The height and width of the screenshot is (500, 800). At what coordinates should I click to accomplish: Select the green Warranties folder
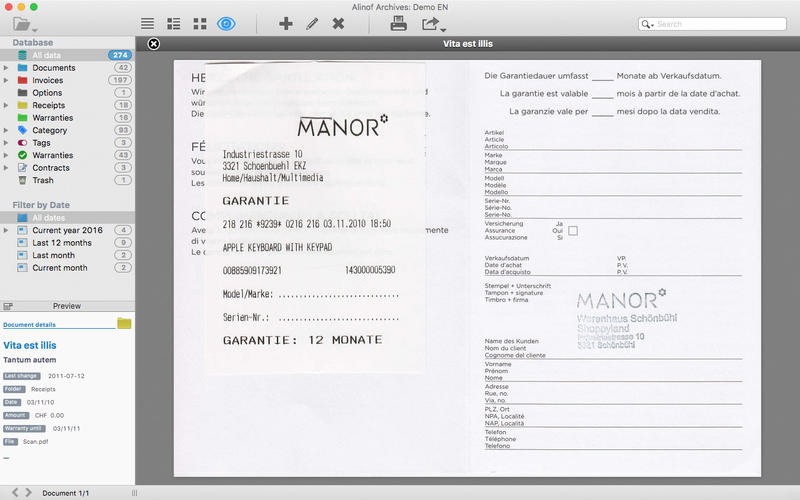coord(53,118)
